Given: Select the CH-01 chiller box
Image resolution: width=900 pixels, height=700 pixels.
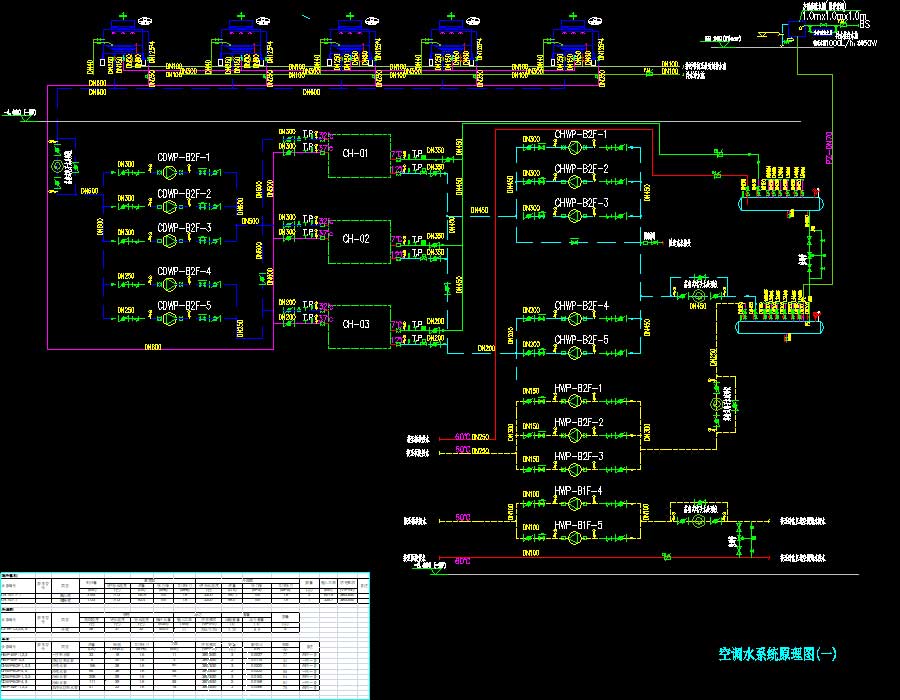Looking at the screenshot, I should [x=359, y=156].
